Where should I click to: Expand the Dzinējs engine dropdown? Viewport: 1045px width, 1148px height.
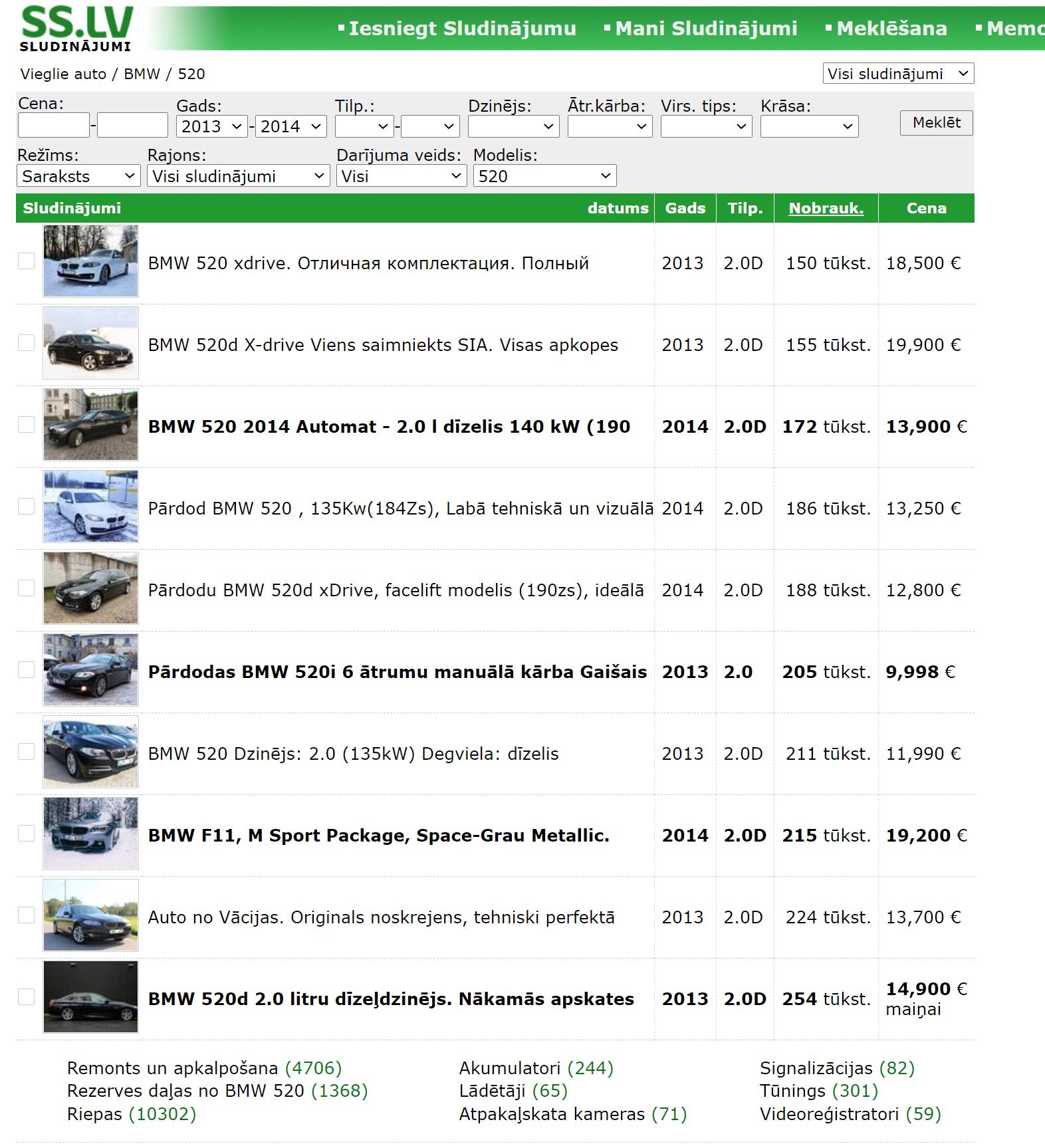click(513, 126)
